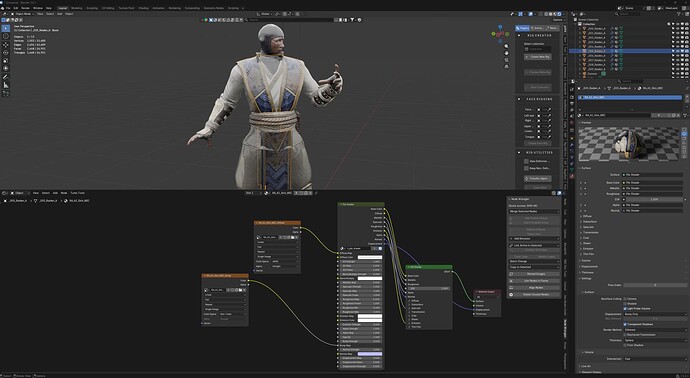Click the Link Active to Selected link icon
Screen dimensions: 690x378
tap(511, 245)
